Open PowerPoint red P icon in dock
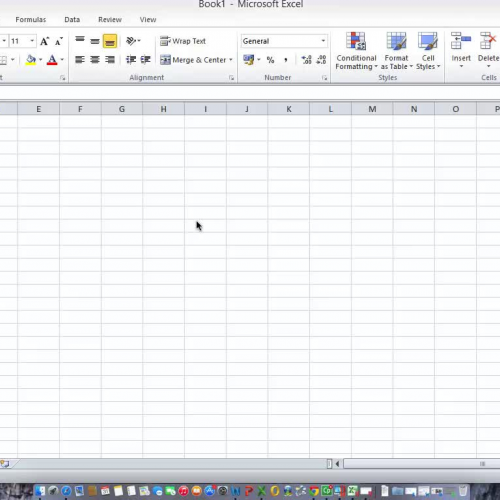 (x=249, y=491)
